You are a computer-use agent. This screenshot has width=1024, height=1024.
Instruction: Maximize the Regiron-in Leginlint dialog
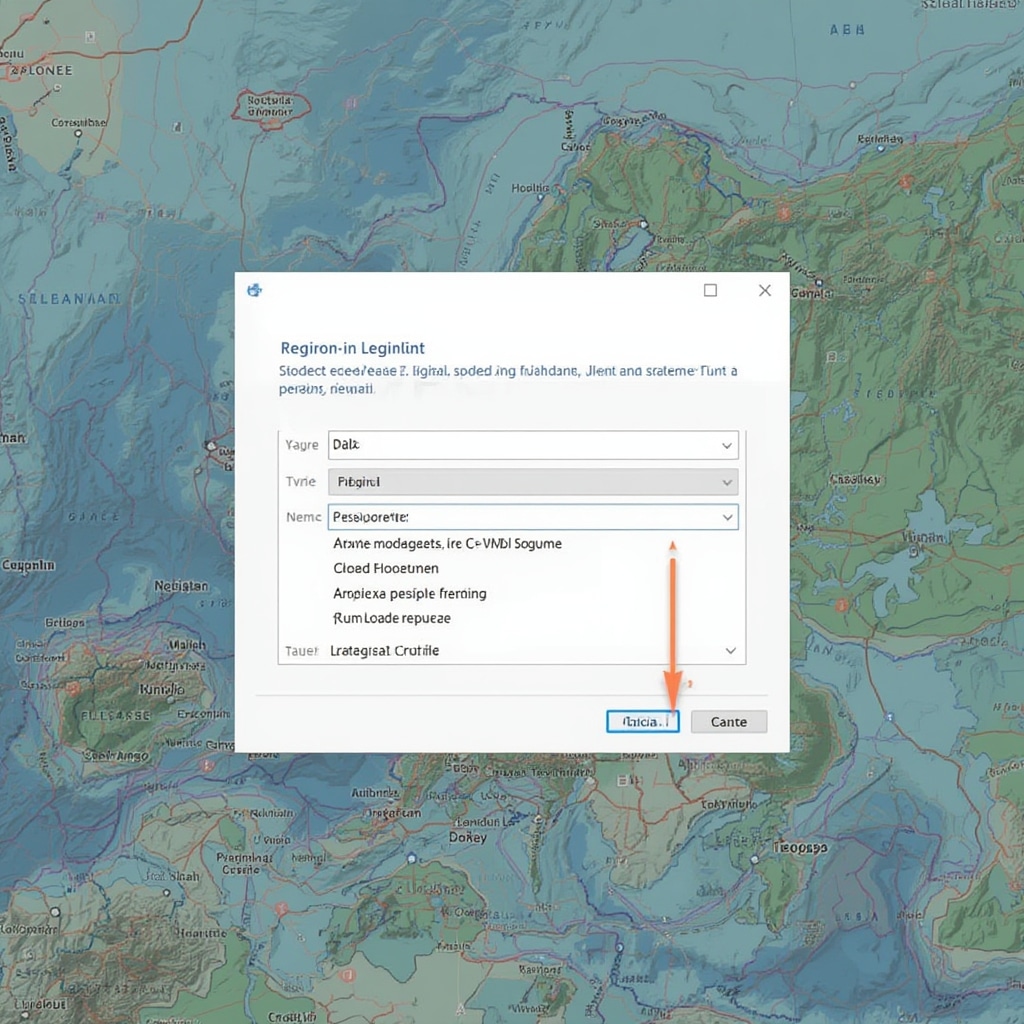710,290
